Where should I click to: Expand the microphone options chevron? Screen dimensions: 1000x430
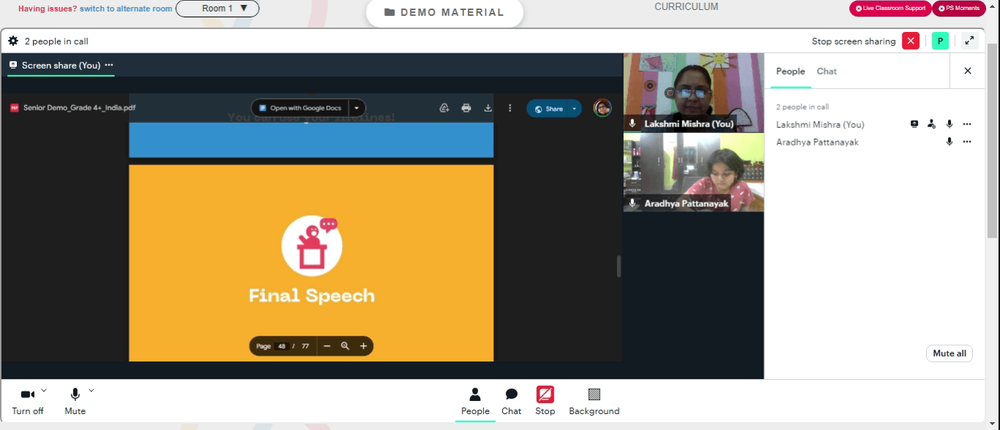[x=91, y=390]
